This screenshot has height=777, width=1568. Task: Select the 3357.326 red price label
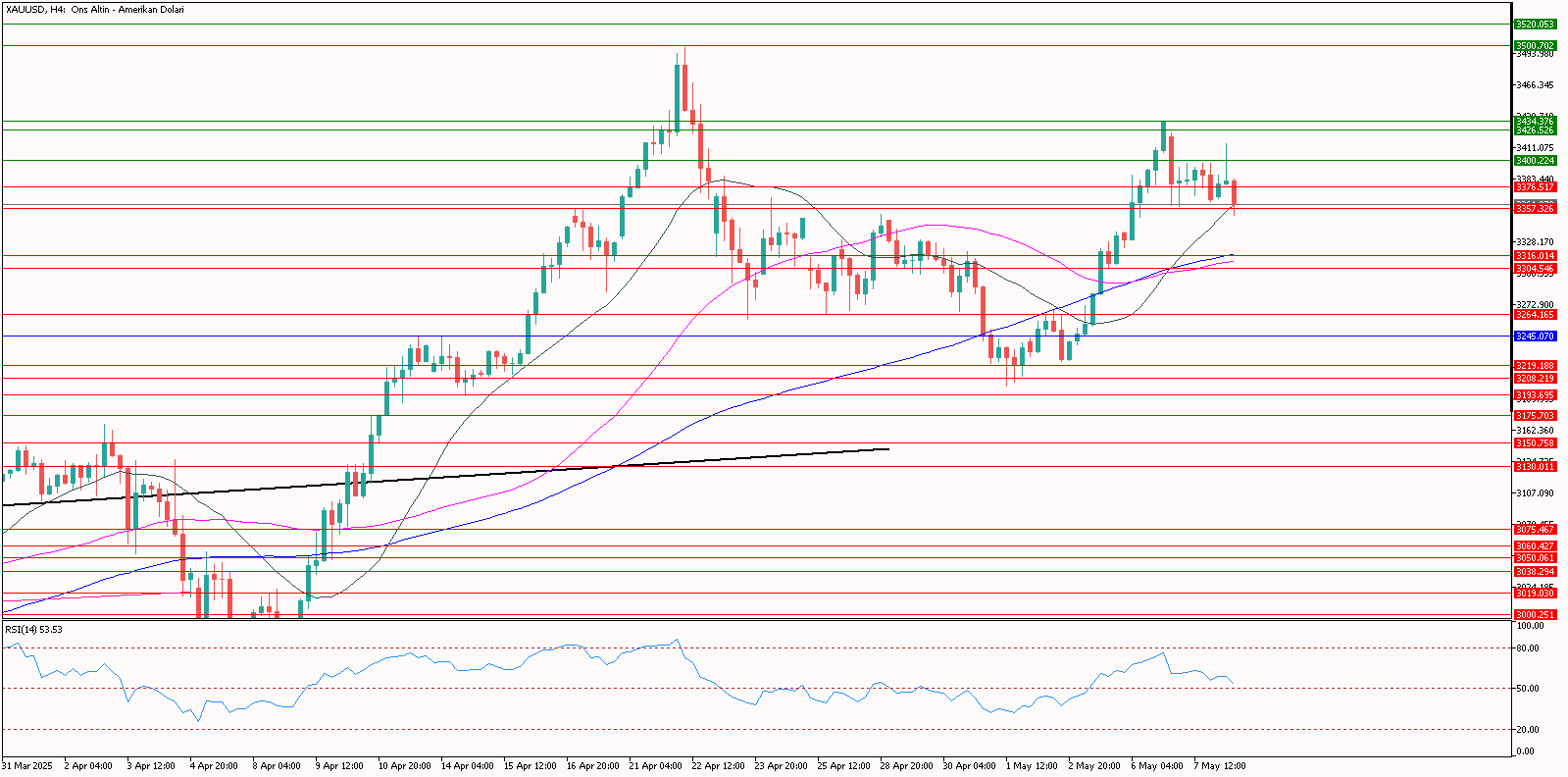point(1535,208)
